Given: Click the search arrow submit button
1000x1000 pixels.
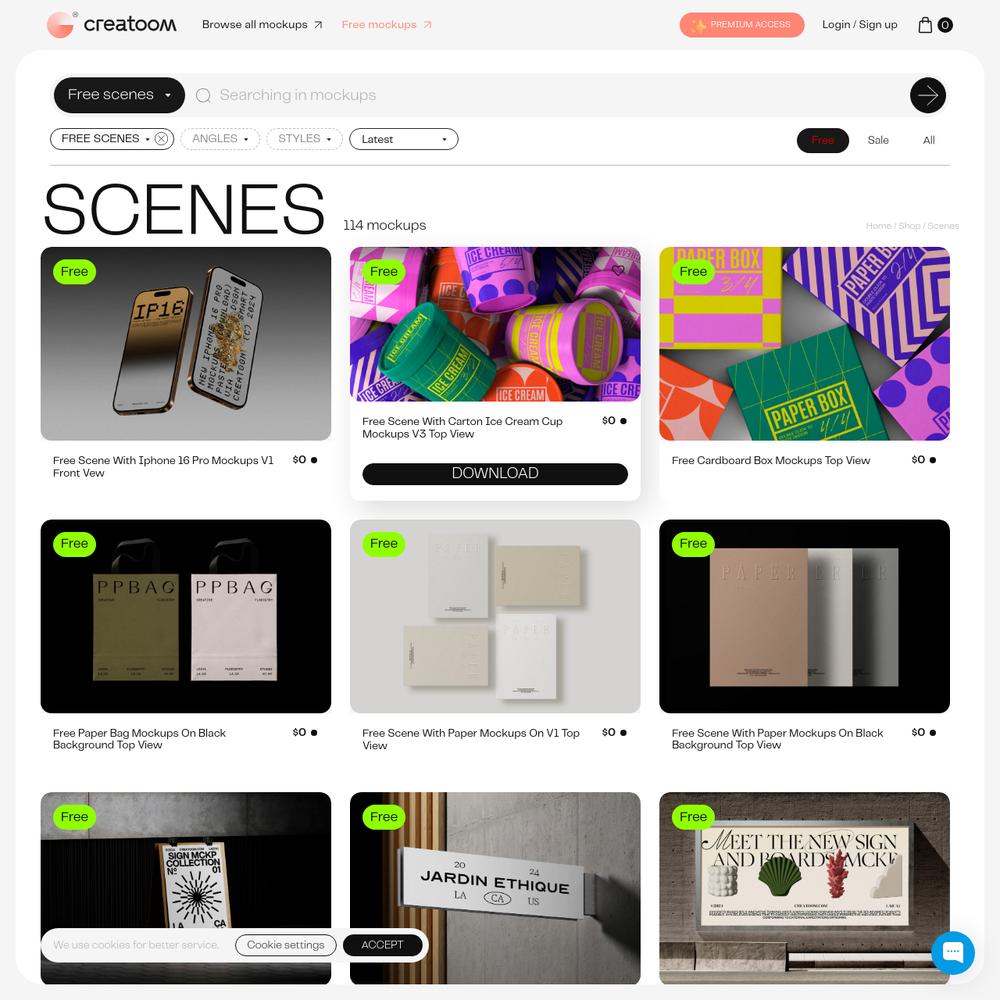Looking at the screenshot, I should (x=927, y=96).
